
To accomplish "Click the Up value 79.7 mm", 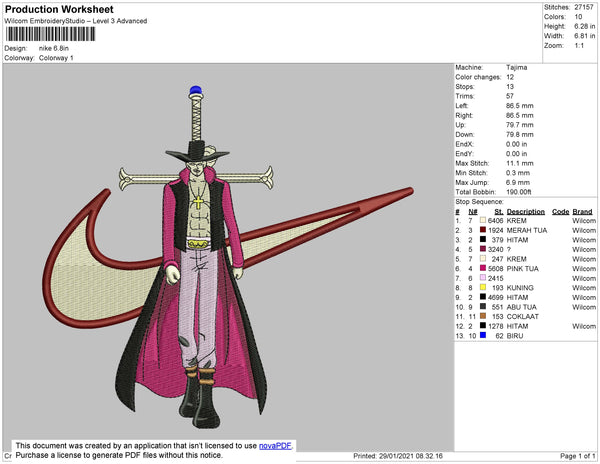I will (520, 125).
